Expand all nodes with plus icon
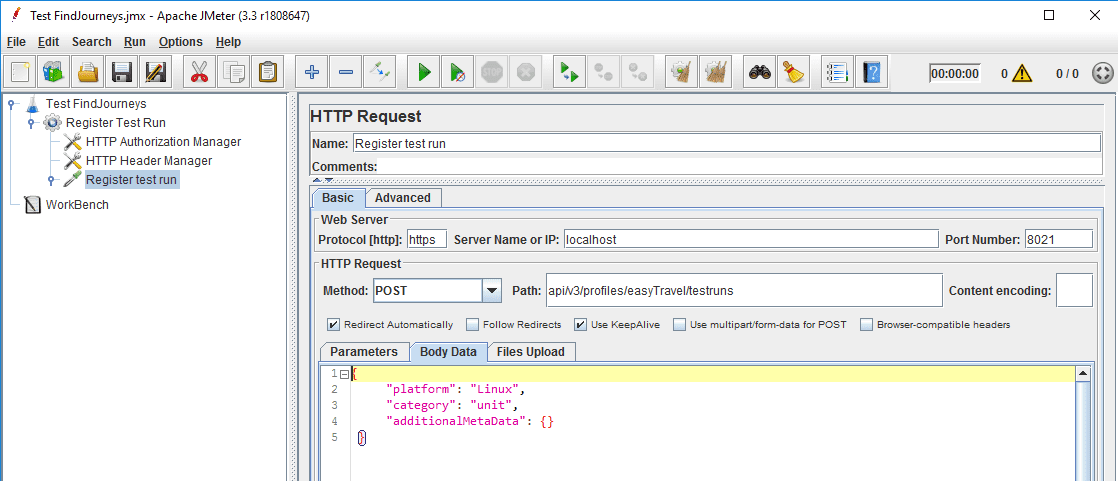The image size is (1118, 481). [x=311, y=72]
